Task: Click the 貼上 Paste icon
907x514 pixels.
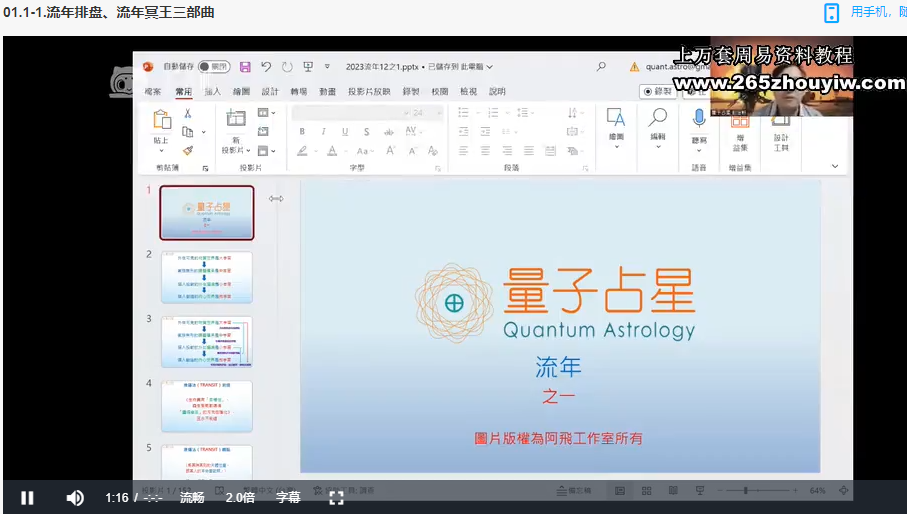Action: pyautogui.click(x=161, y=120)
